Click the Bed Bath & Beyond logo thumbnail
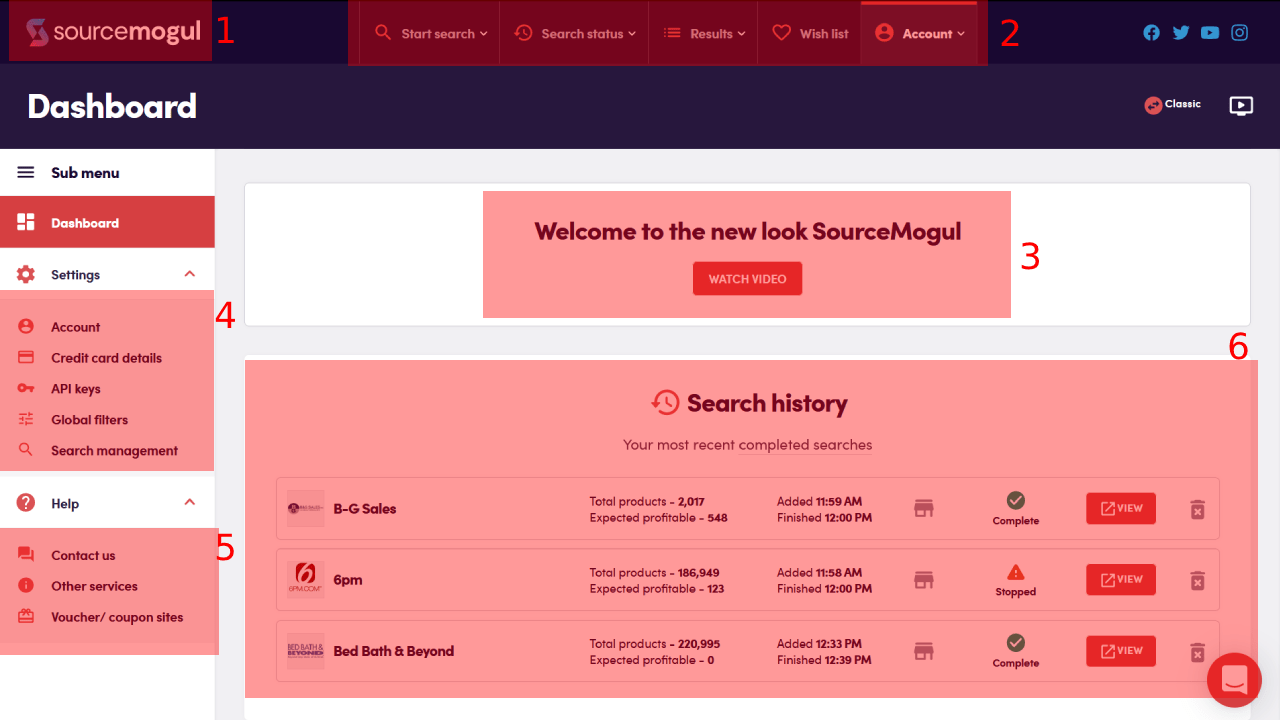Viewport: 1280px width, 720px height. click(305, 651)
